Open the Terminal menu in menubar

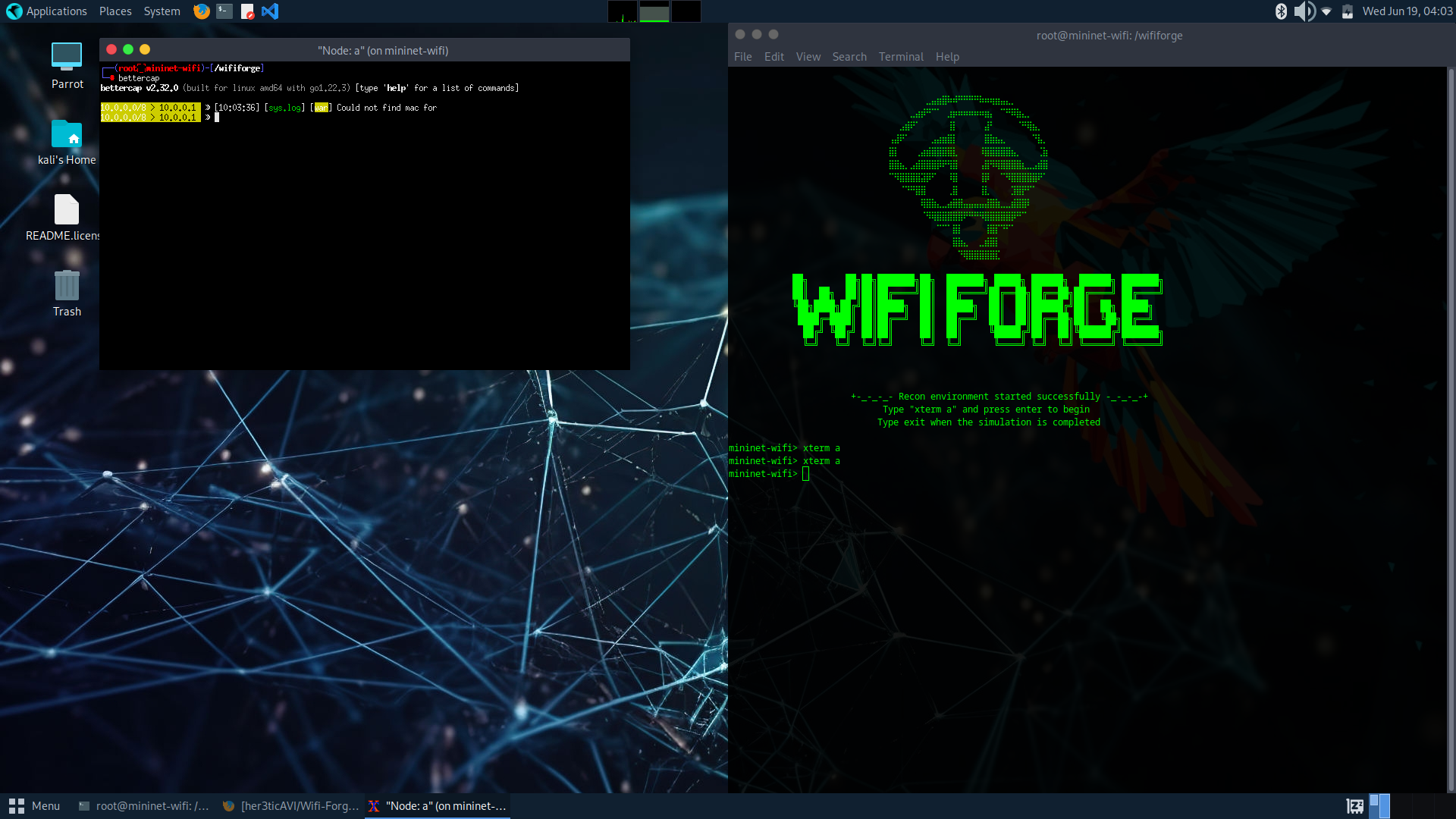click(x=900, y=57)
